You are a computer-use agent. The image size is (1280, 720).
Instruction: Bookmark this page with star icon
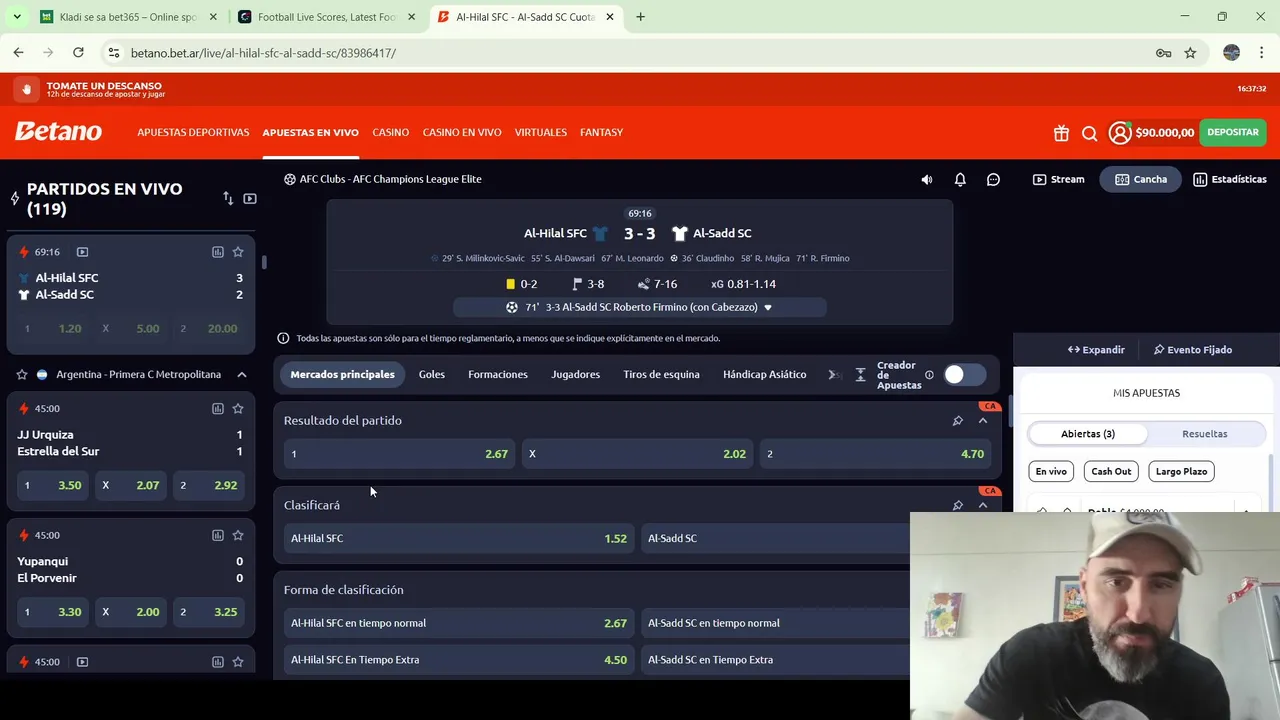1190,53
